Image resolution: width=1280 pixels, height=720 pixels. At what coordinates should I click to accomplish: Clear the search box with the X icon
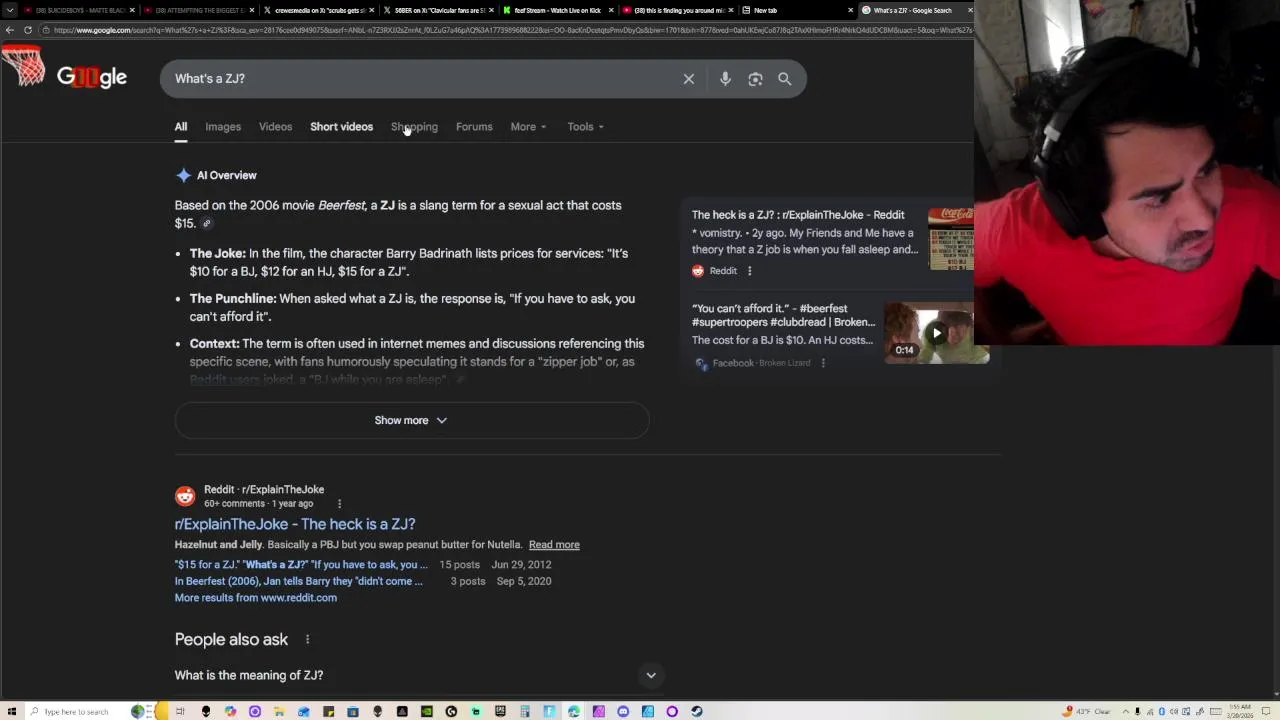(689, 79)
